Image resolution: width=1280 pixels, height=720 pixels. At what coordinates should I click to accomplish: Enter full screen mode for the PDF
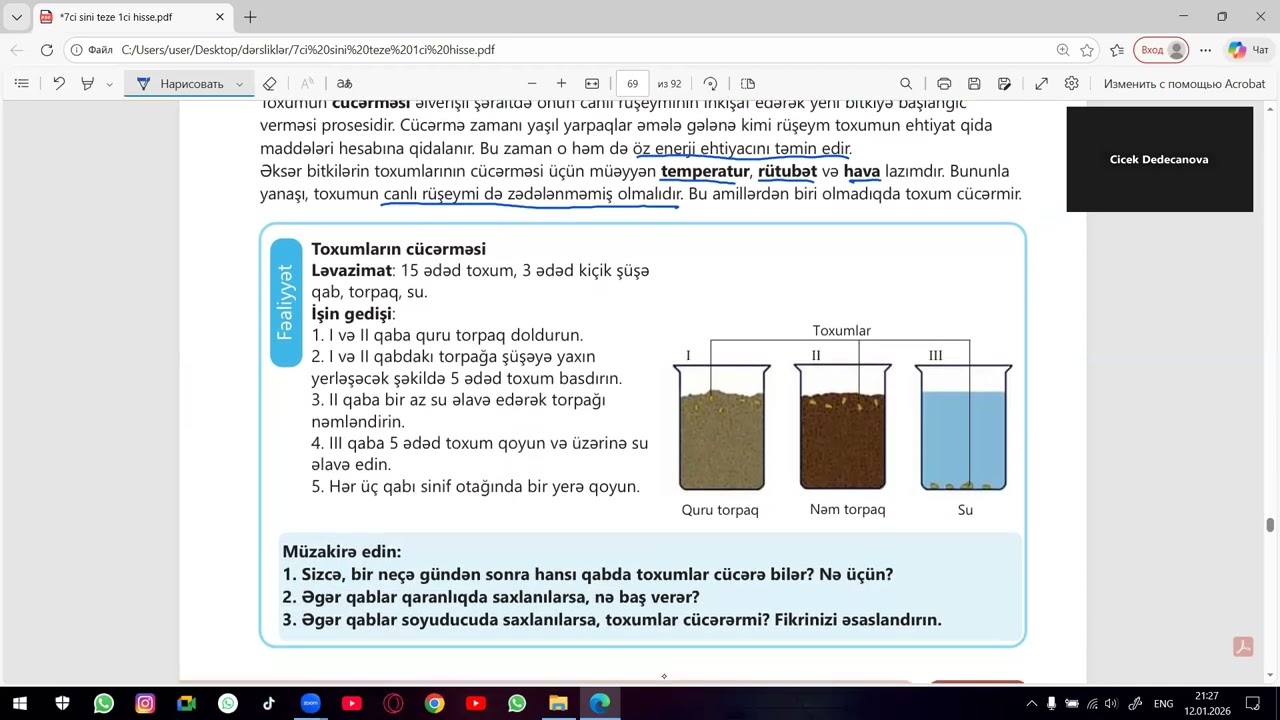[x=1041, y=84]
